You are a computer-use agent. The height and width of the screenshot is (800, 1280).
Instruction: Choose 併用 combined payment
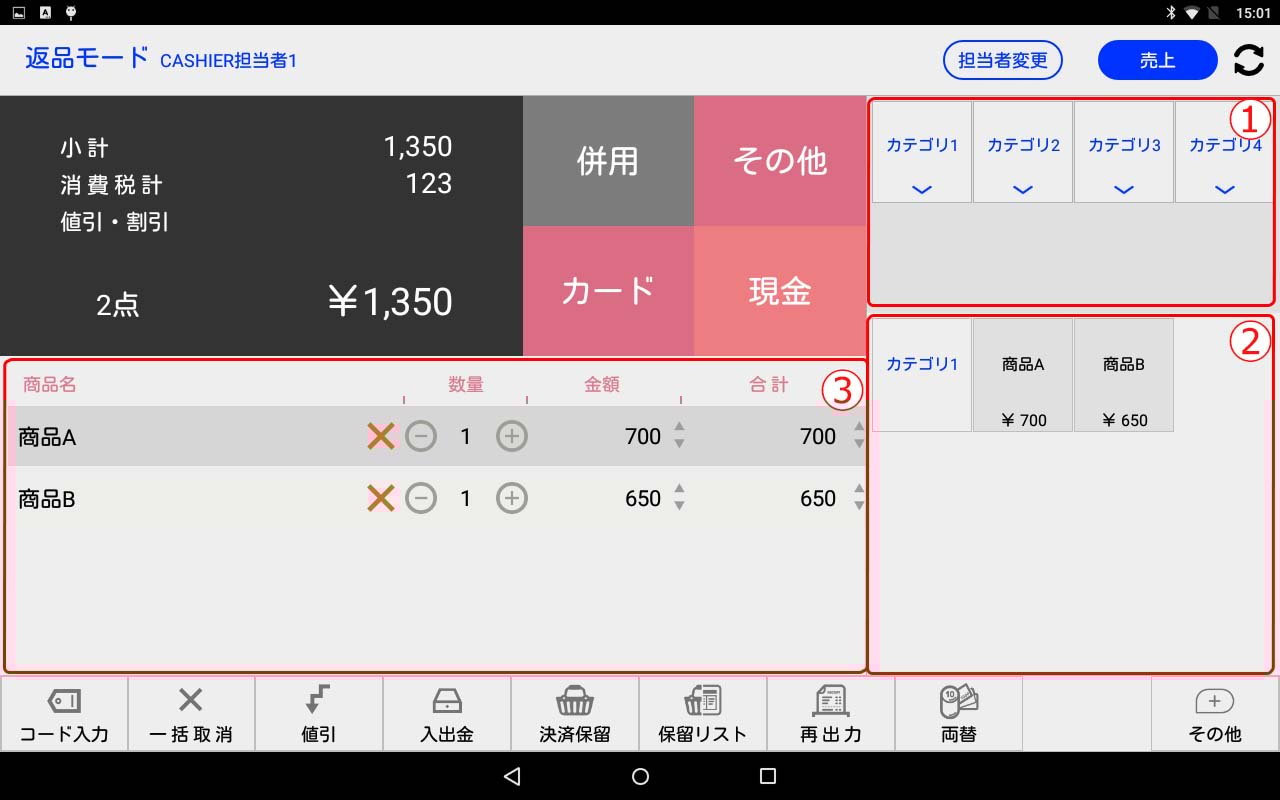tap(608, 161)
